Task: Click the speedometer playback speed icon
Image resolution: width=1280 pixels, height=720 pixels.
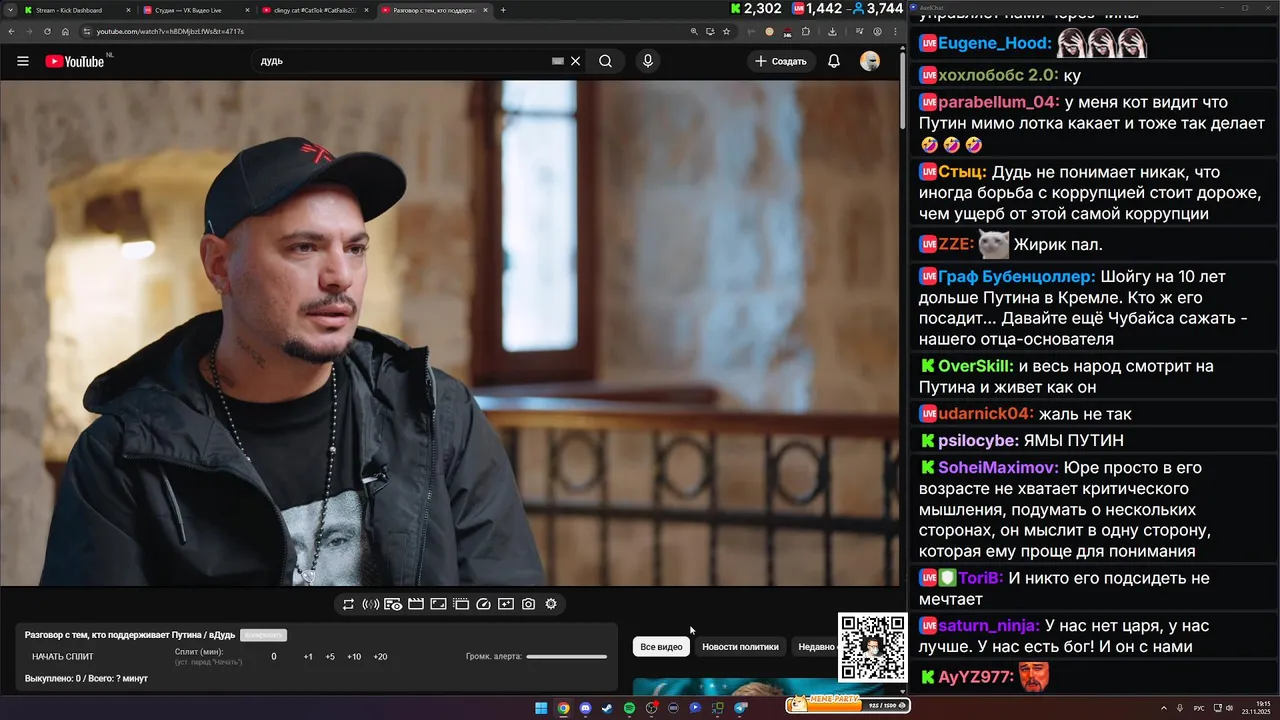Action: point(484,604)
